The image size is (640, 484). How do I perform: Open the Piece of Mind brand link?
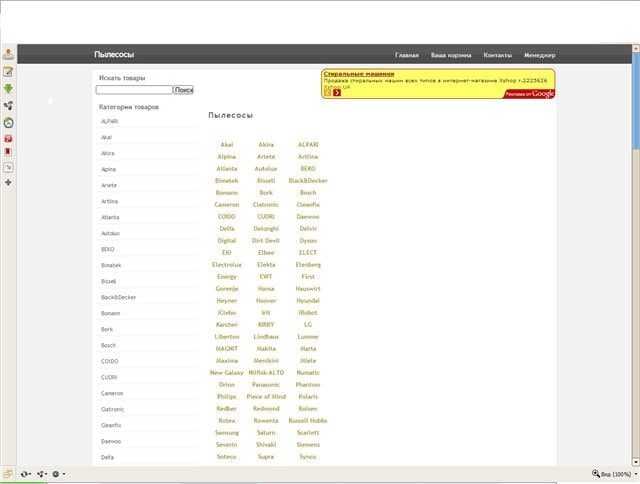click(x=266, y=397)
